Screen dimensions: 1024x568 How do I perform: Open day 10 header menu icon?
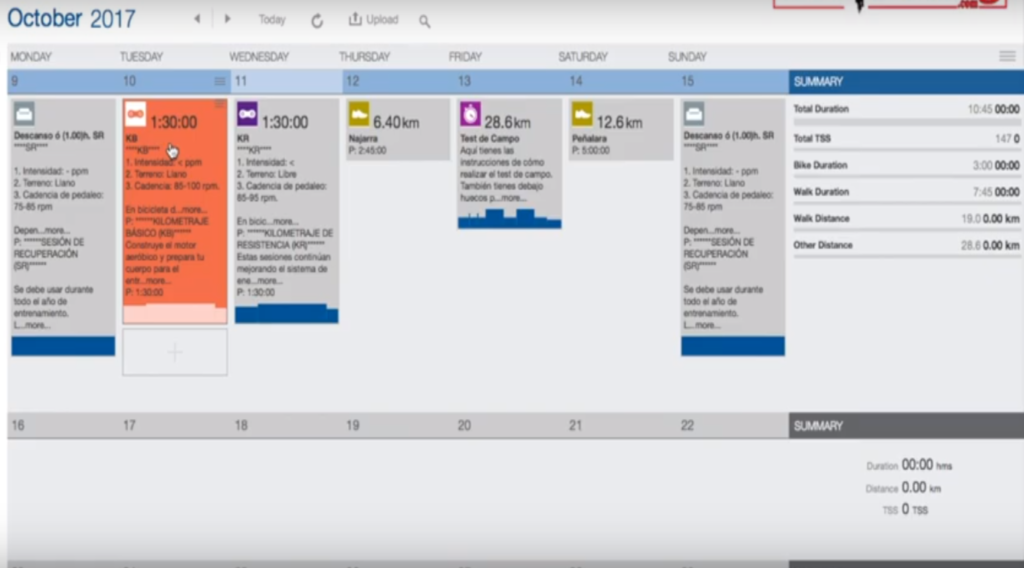click(219, 82)
